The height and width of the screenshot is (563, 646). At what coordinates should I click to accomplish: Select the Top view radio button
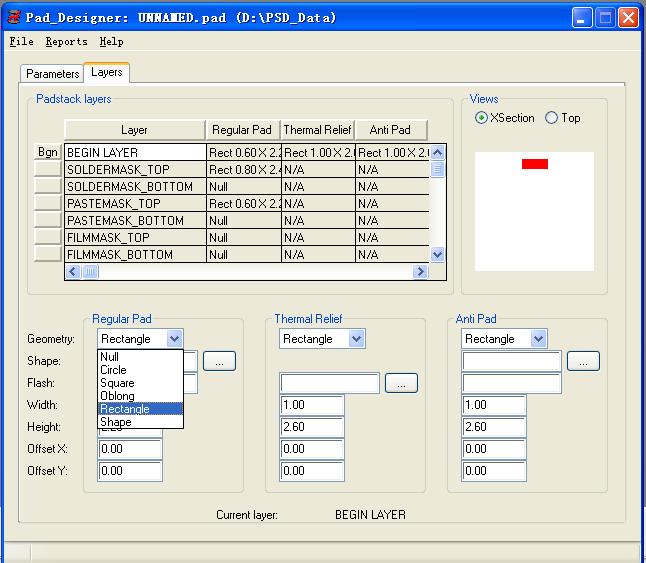[x=551, y=118]
